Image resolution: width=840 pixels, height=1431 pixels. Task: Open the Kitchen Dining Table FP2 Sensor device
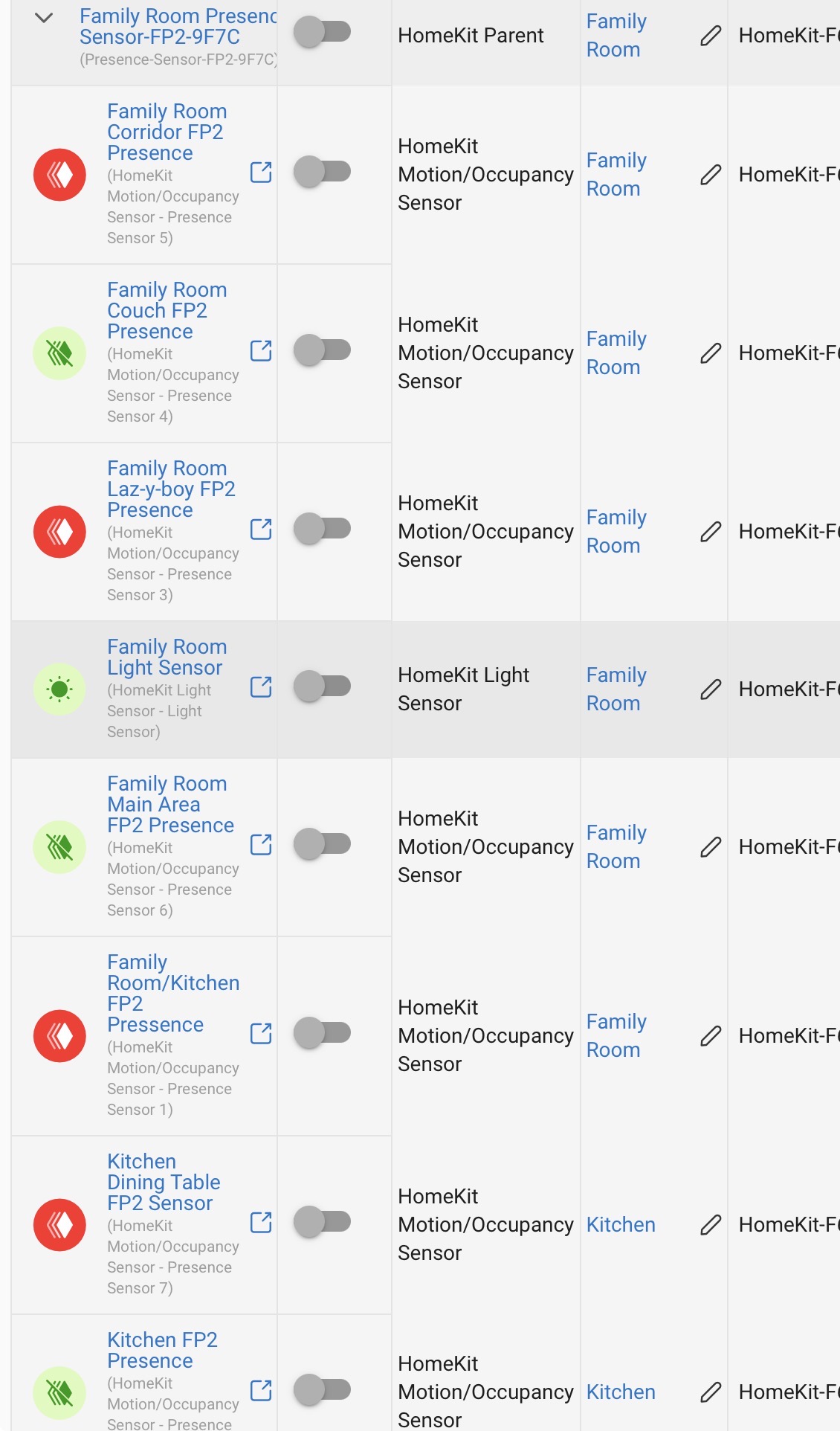tap(163, 1182)
